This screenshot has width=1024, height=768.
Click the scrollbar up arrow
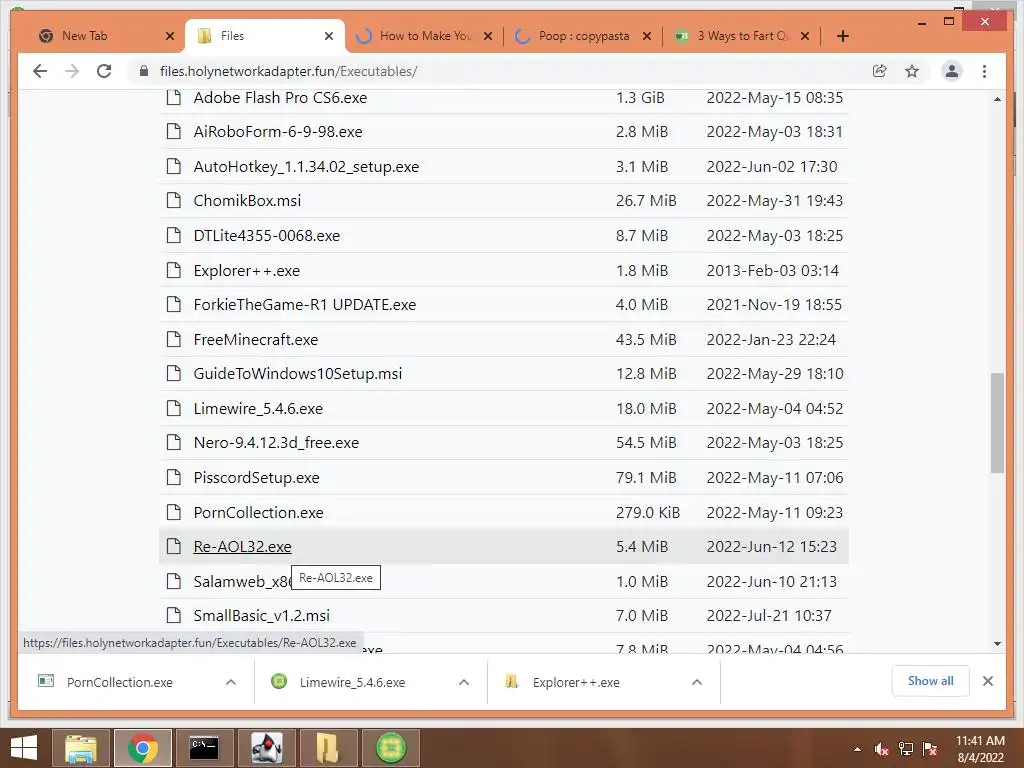coord(997,99)
